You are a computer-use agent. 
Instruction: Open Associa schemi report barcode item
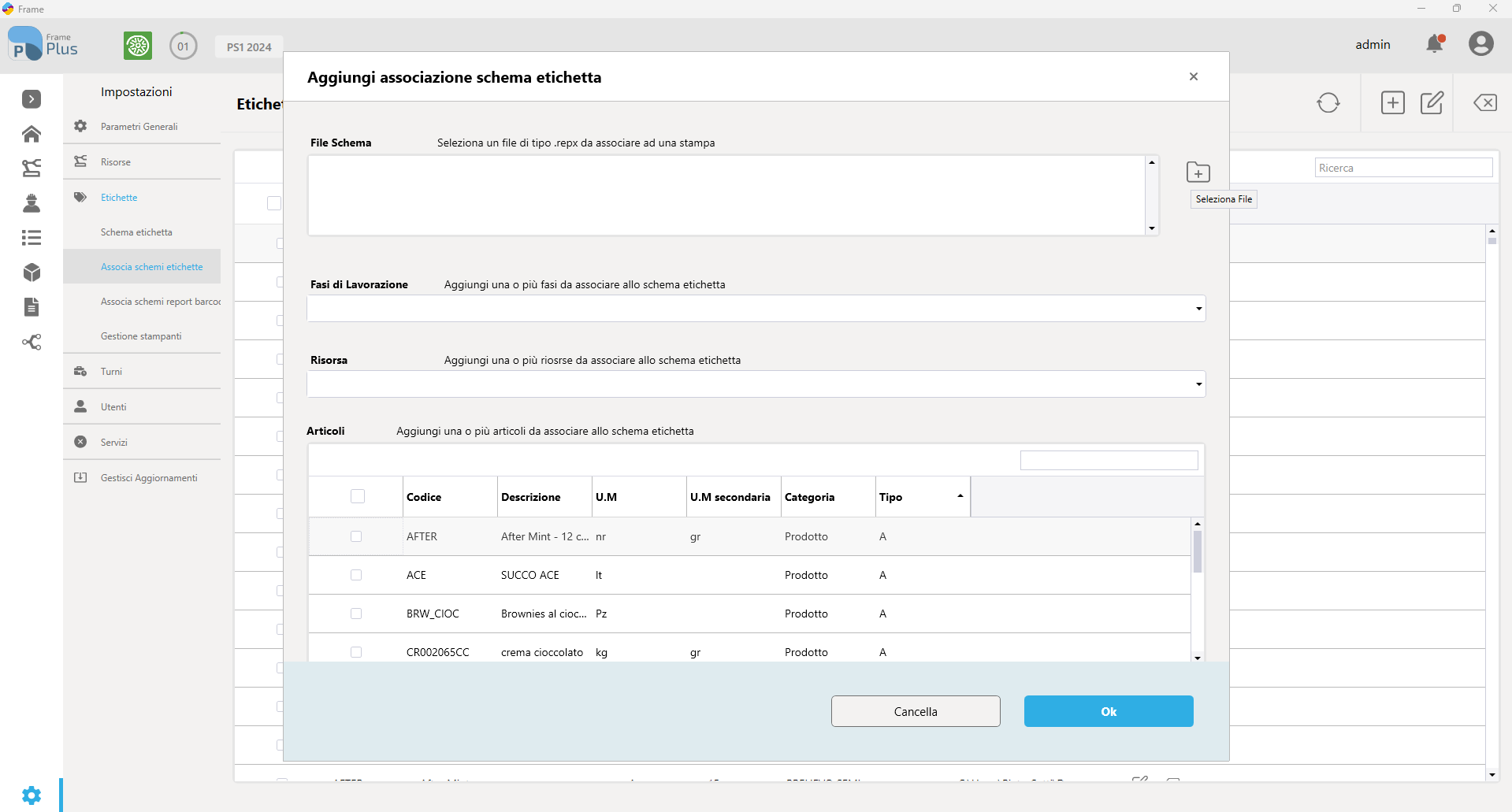pos(161,302)
